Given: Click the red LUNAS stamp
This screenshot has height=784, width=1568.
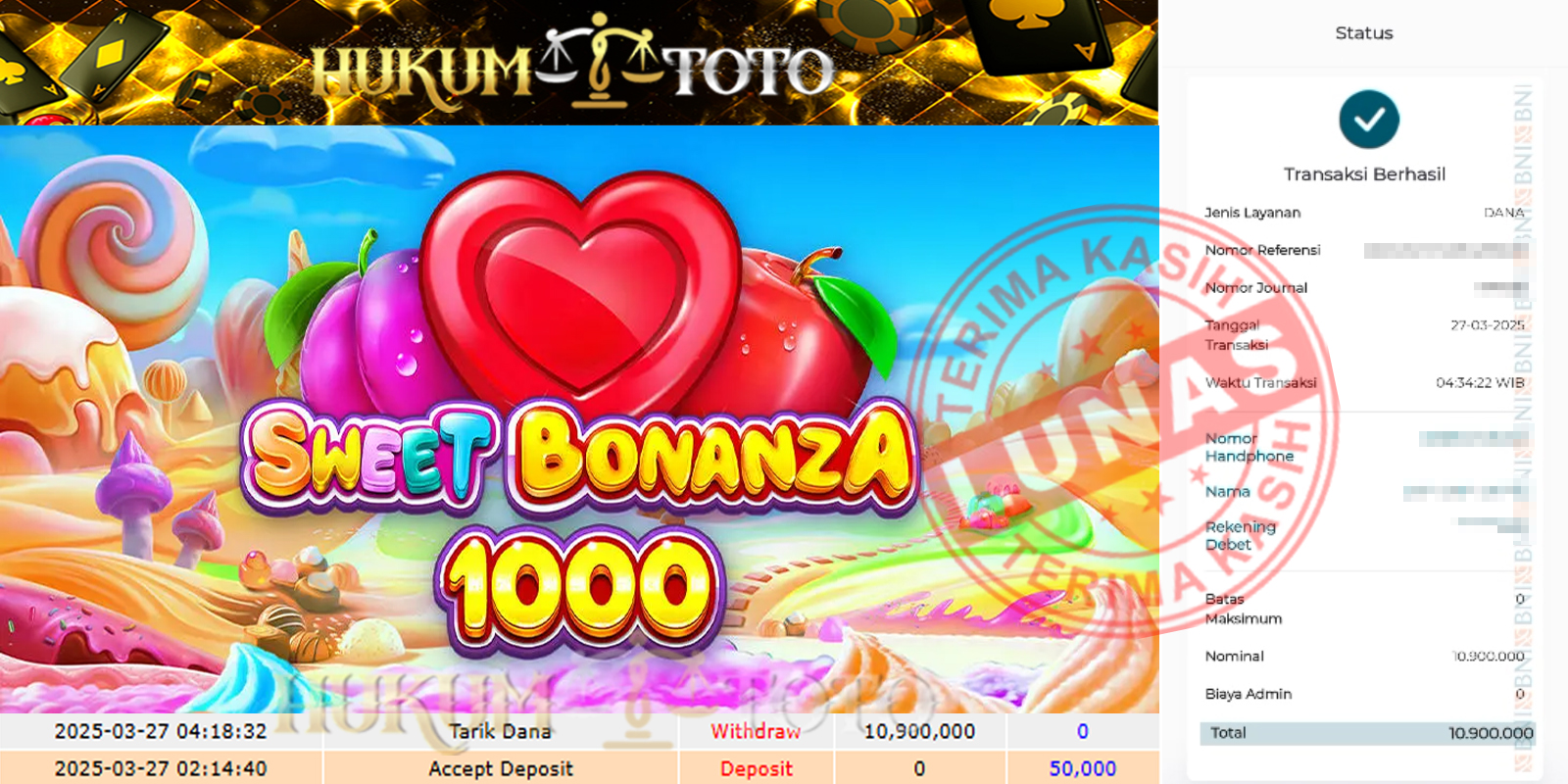Looking at the screenshot, I should click(x=1127, y=421).
